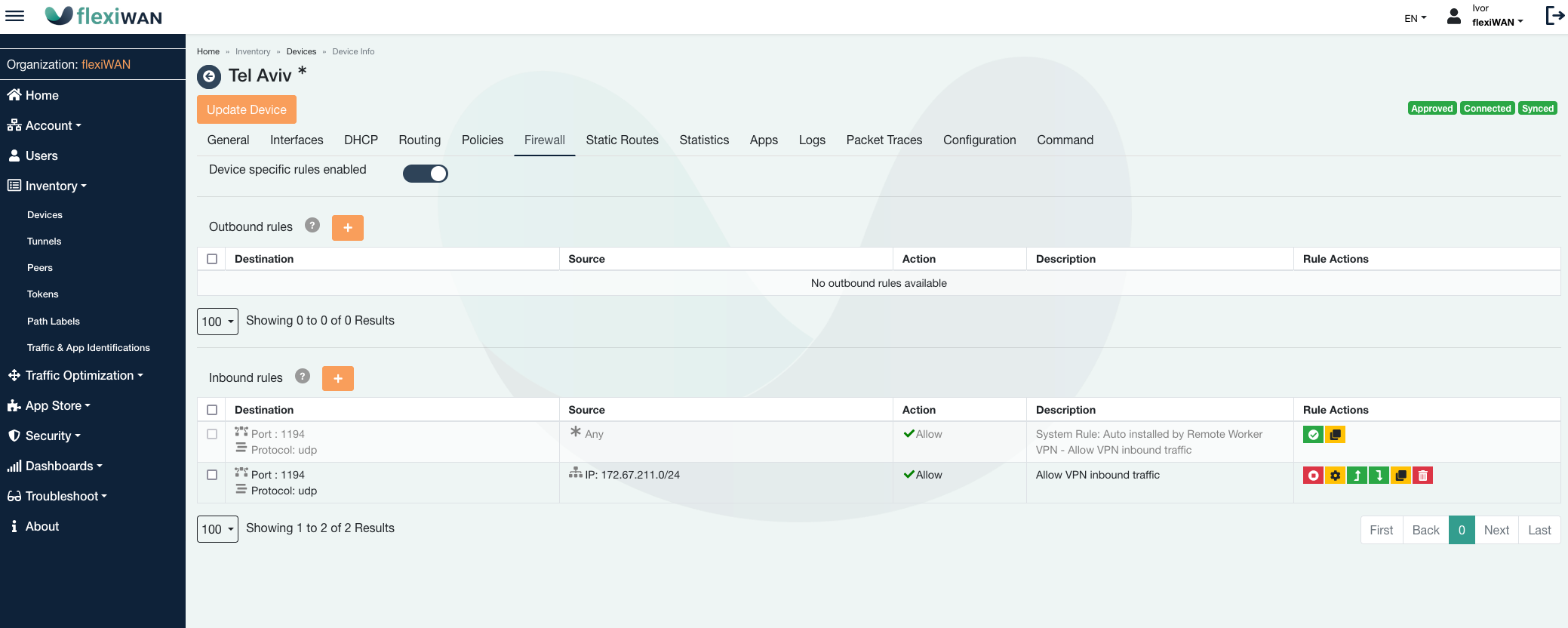Open the inbound rules page size dropdown
Screen dimensions: 1568x628
pyautogui.click(x=217, y=529)
